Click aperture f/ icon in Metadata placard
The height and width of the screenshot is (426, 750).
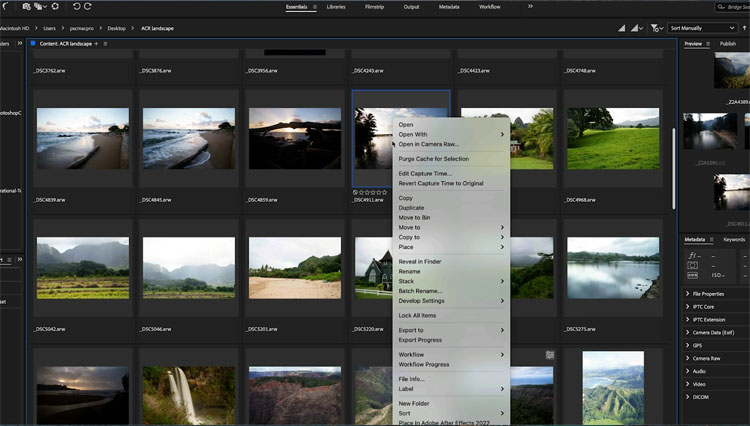click(x=693, y=255)
